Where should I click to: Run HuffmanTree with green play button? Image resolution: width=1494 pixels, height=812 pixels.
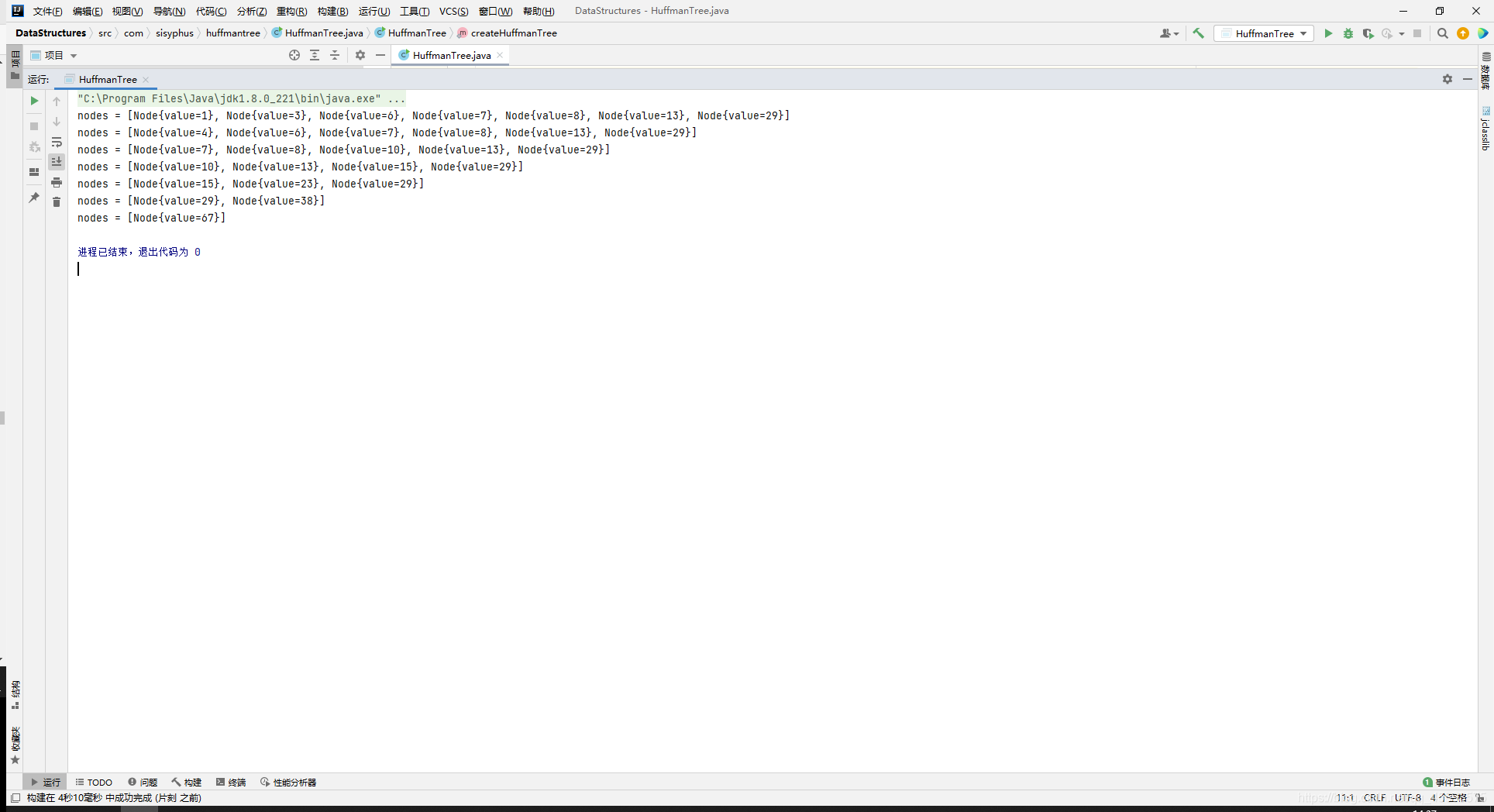pos(1328,33)
